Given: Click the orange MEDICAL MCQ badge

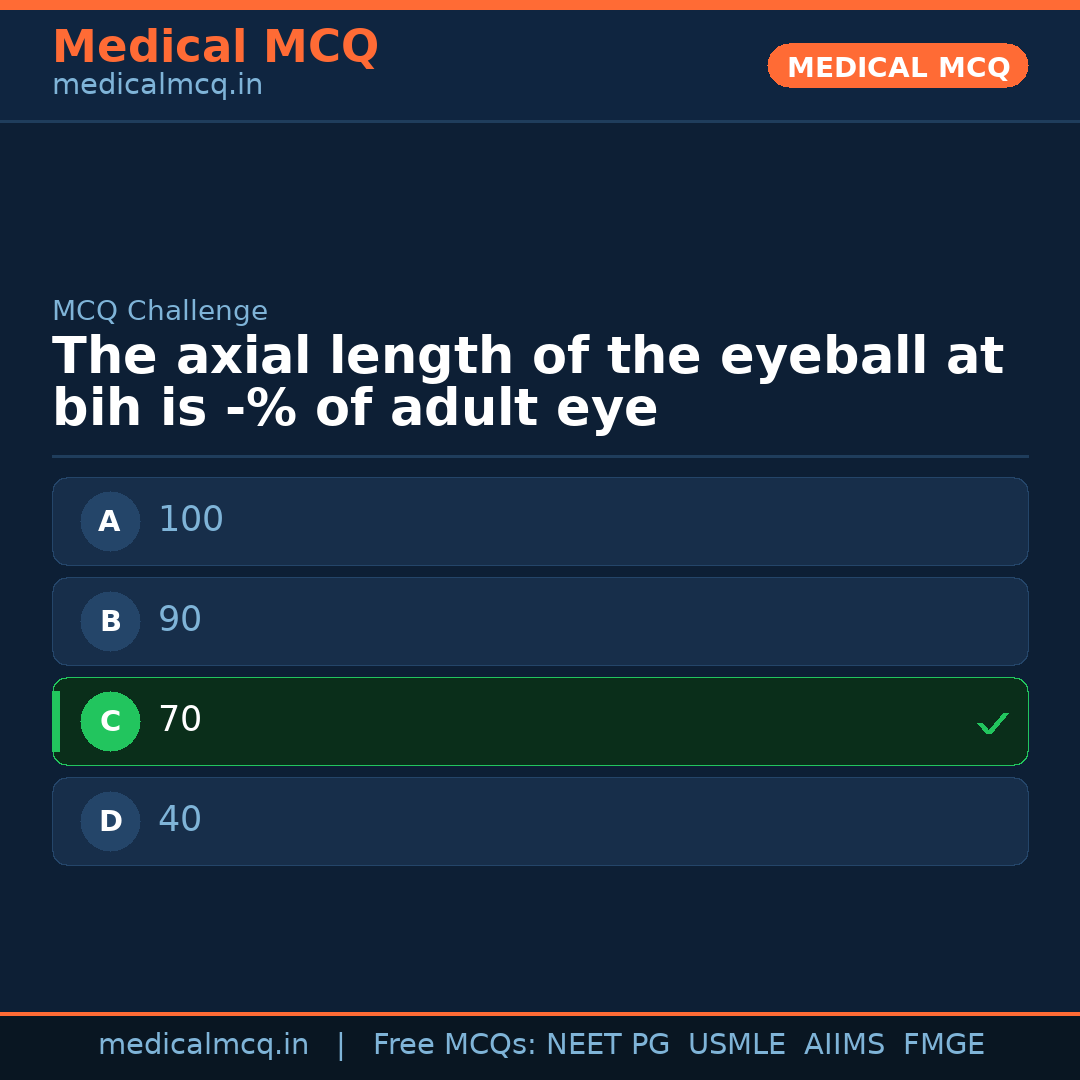Looking at the screenshot, I should click(897, 66).
